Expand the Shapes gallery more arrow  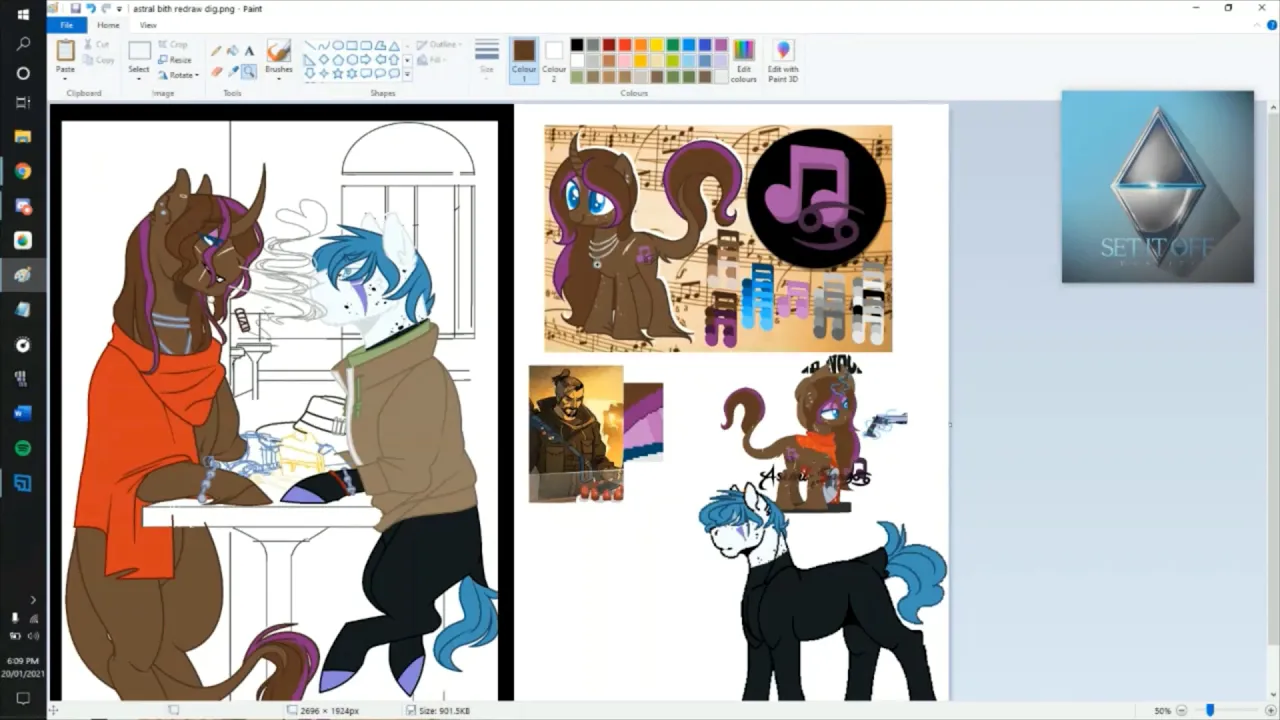(x=407, y=74)
